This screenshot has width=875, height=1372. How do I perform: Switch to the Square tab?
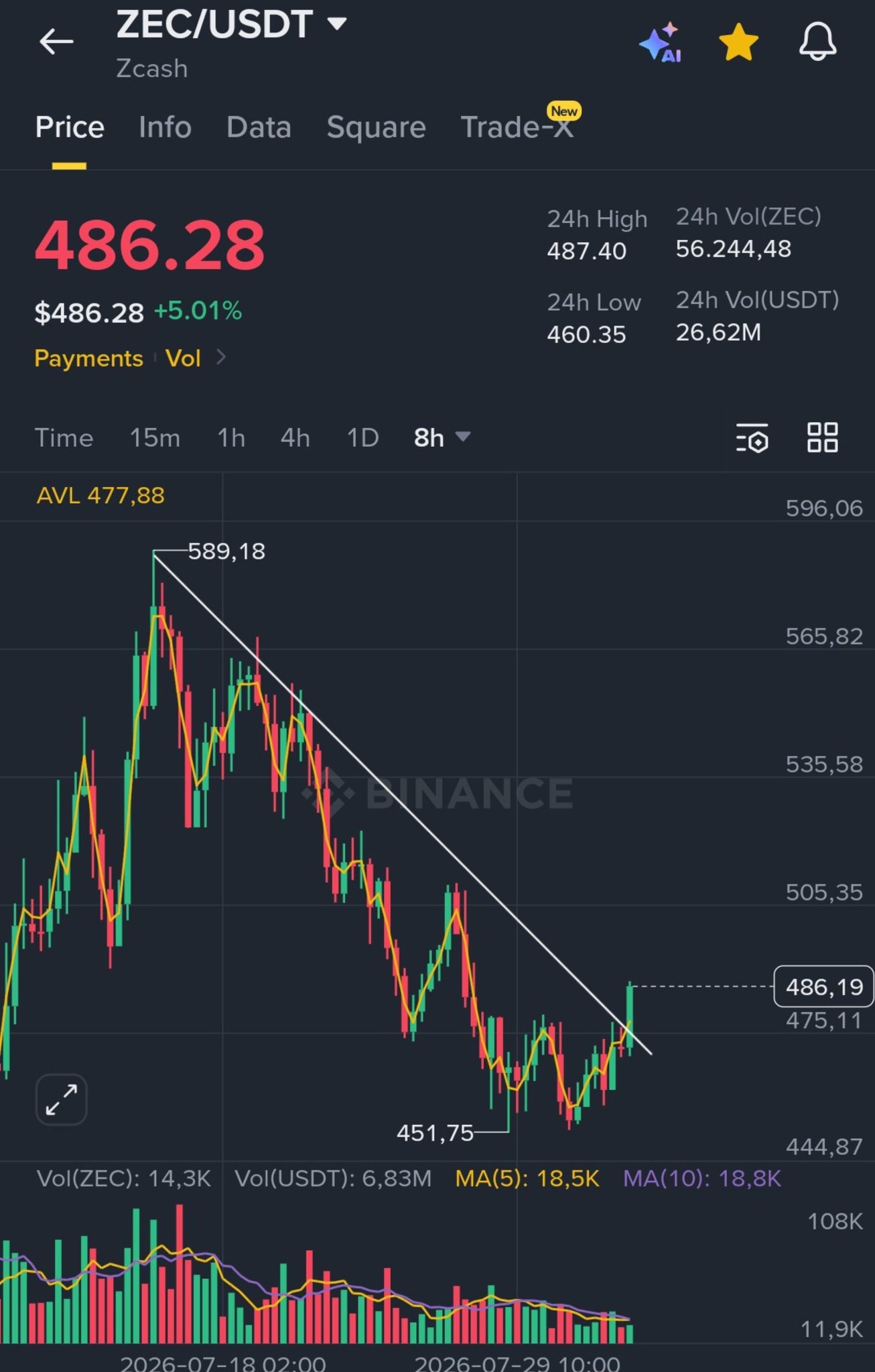376,127
